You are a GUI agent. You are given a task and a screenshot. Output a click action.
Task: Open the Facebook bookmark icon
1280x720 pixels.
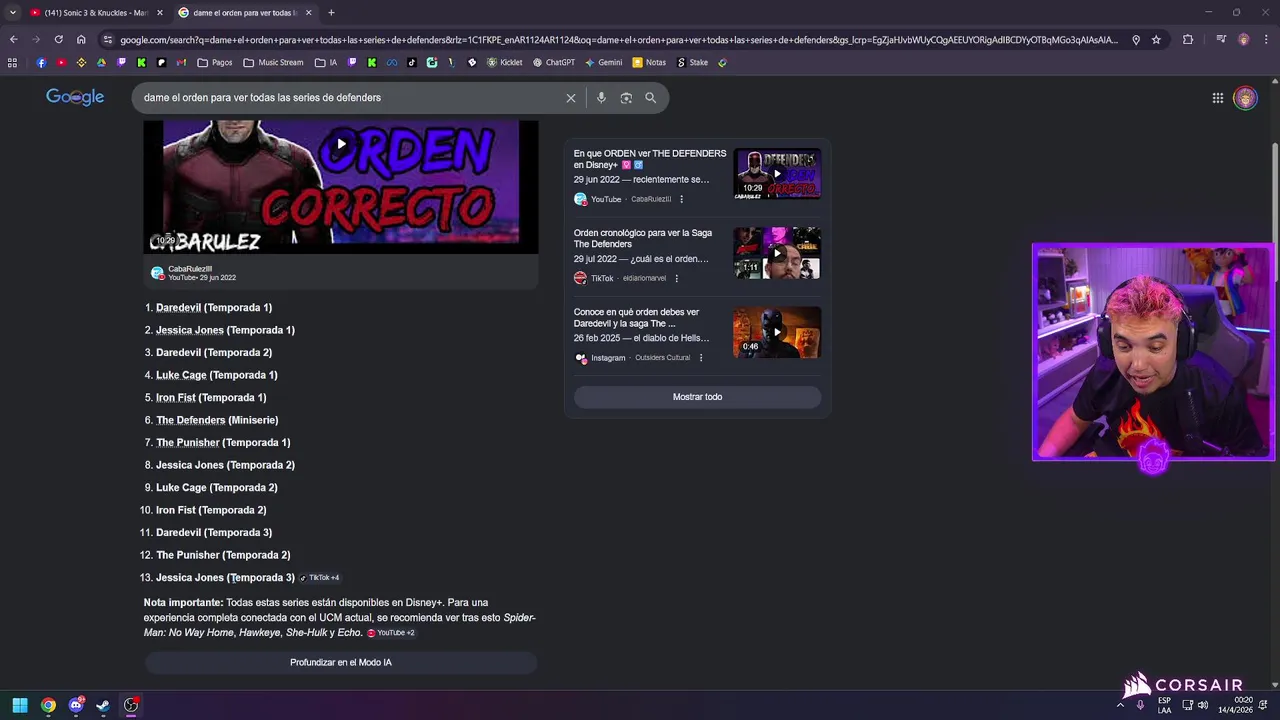tap(41, 62)
